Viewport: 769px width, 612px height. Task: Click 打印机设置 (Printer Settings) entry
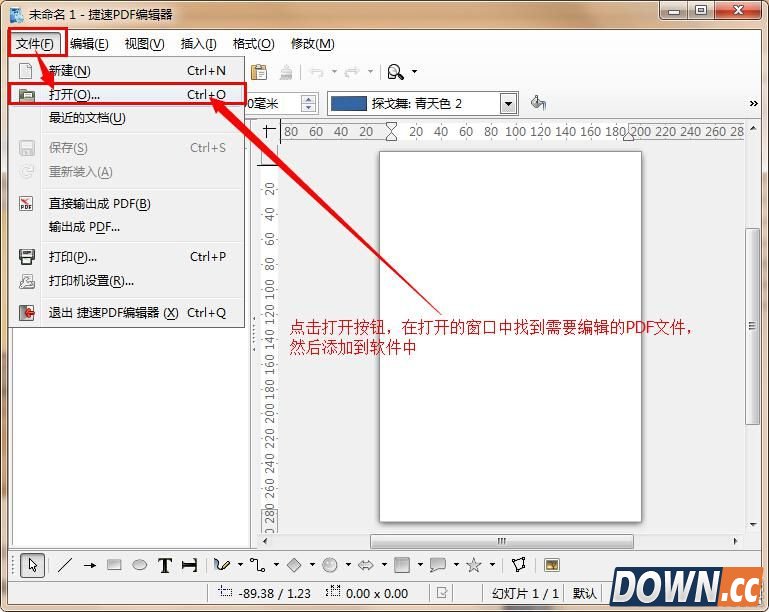(x=91, y=281)
